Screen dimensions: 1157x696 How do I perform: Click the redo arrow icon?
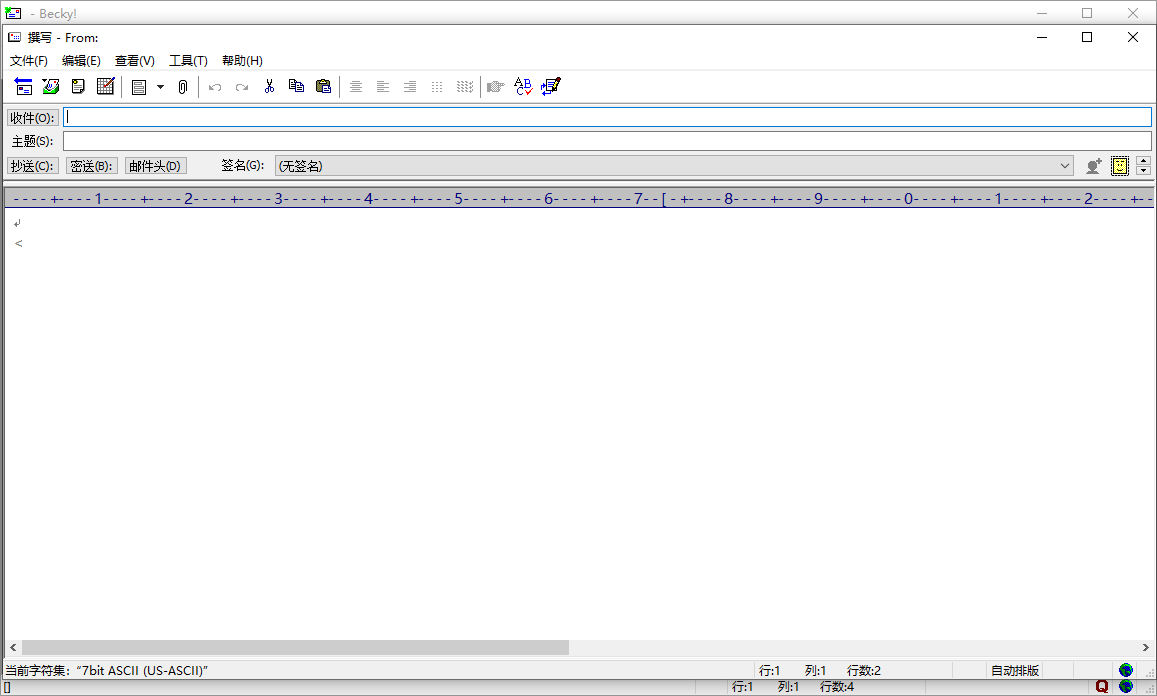[242, 87]
